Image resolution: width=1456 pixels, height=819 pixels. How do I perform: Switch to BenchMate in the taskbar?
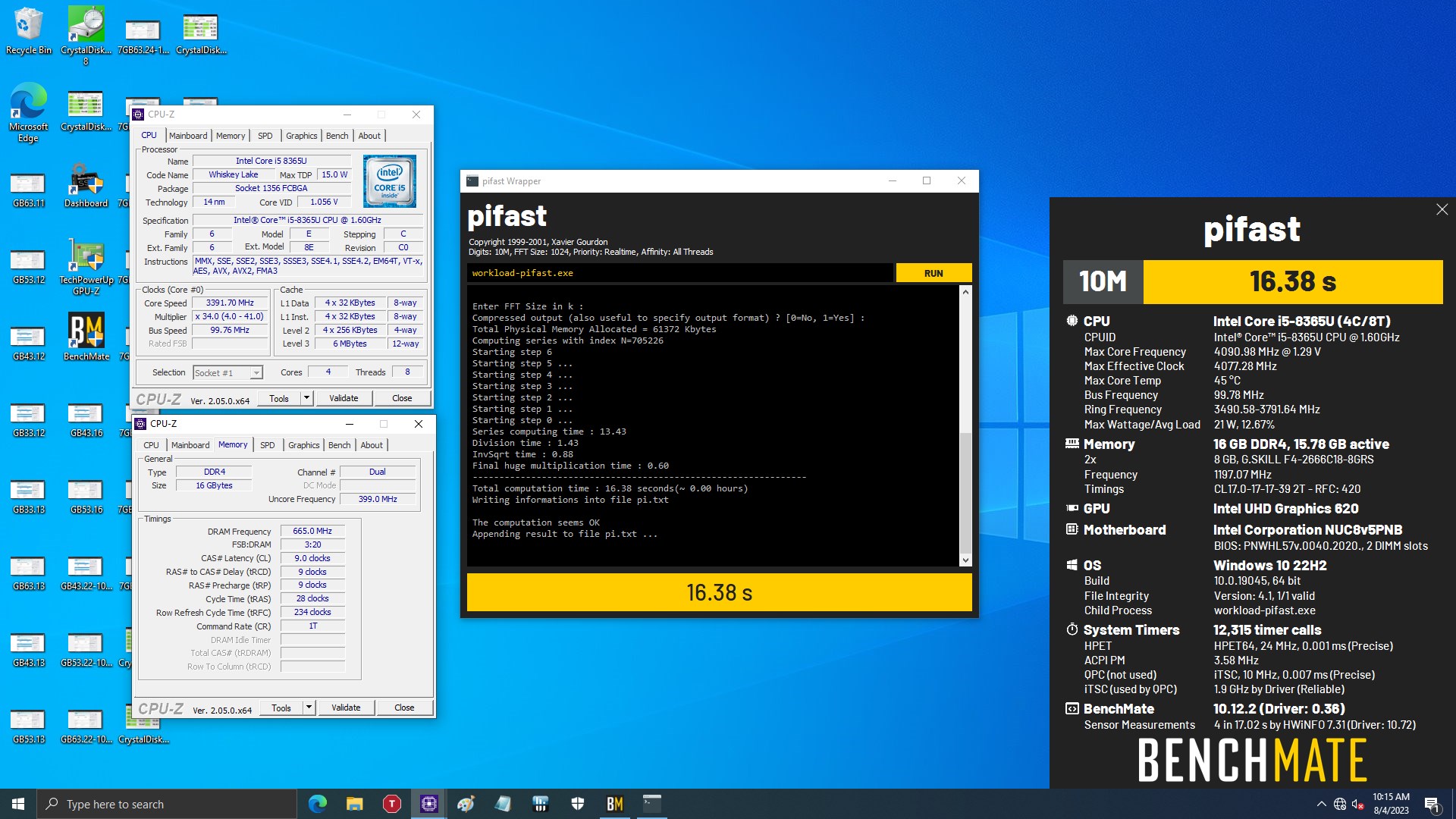[614, 804]
